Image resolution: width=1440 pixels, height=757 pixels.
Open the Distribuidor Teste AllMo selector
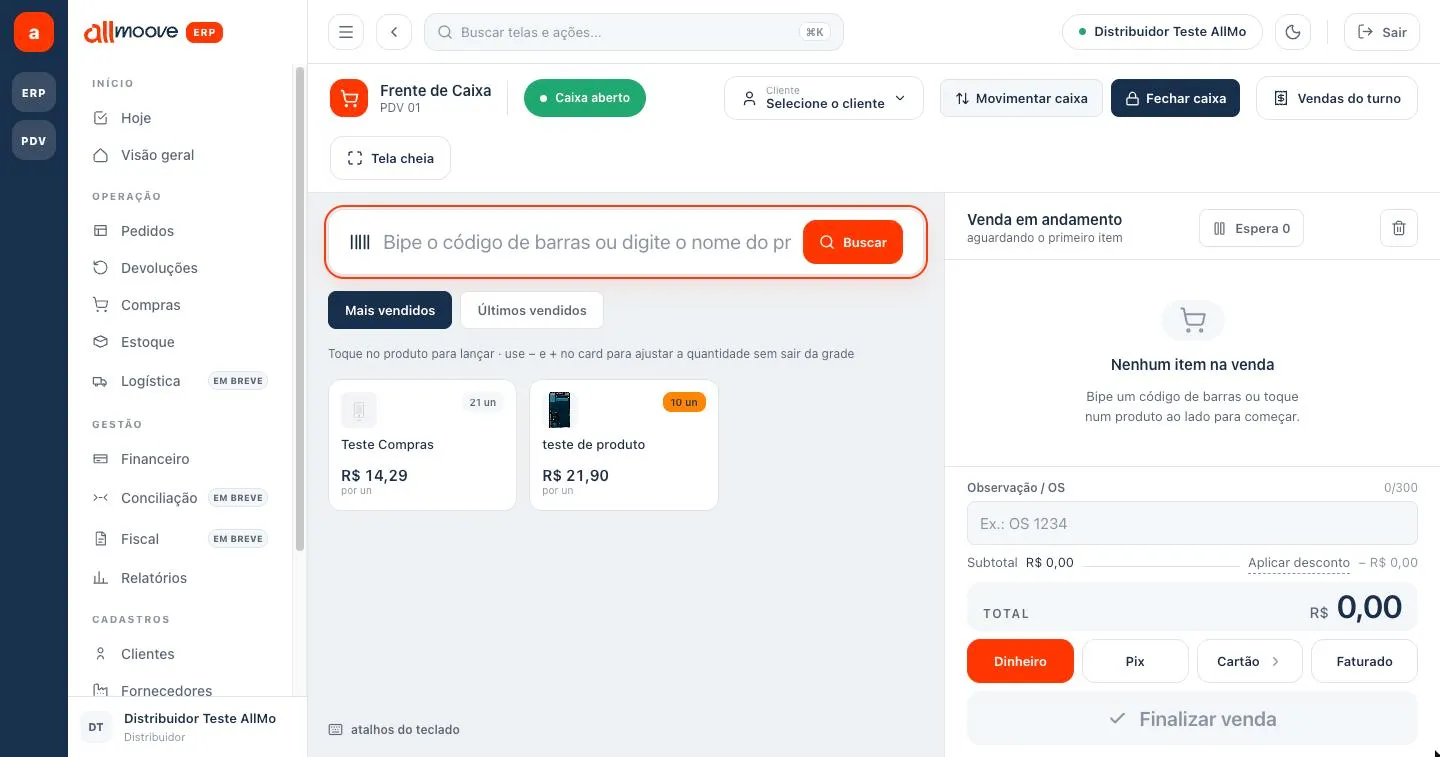(x=1162, y=32)
